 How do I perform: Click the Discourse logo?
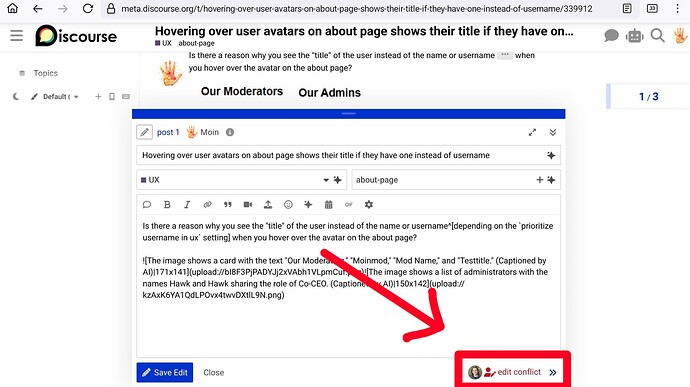[76, 36]
